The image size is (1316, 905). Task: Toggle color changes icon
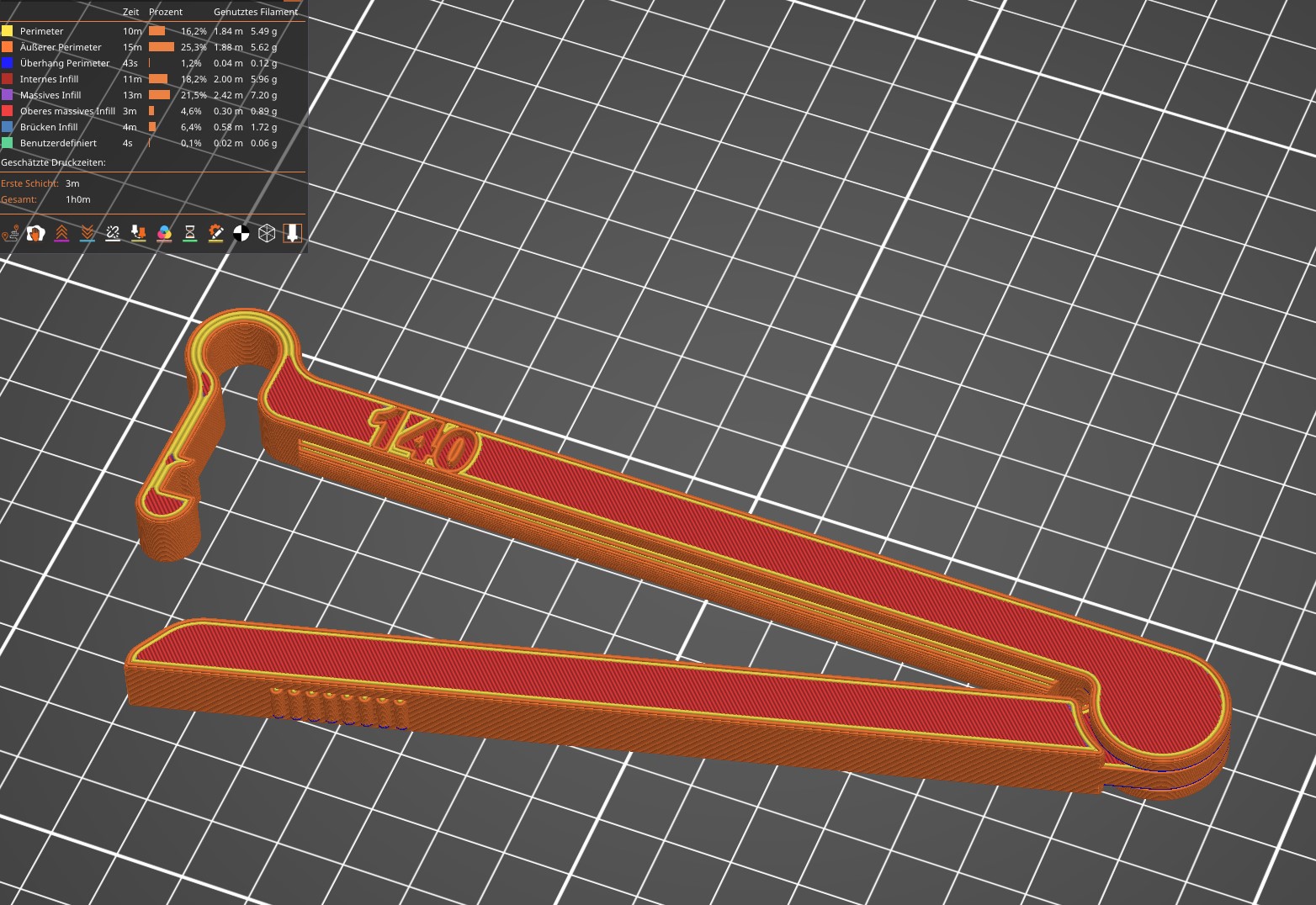point(164,233)
